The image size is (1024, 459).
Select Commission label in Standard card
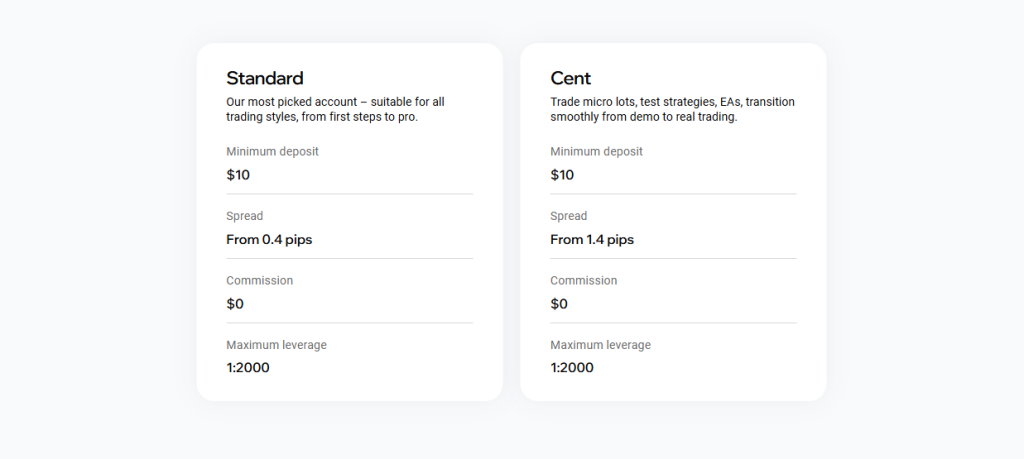259,281
